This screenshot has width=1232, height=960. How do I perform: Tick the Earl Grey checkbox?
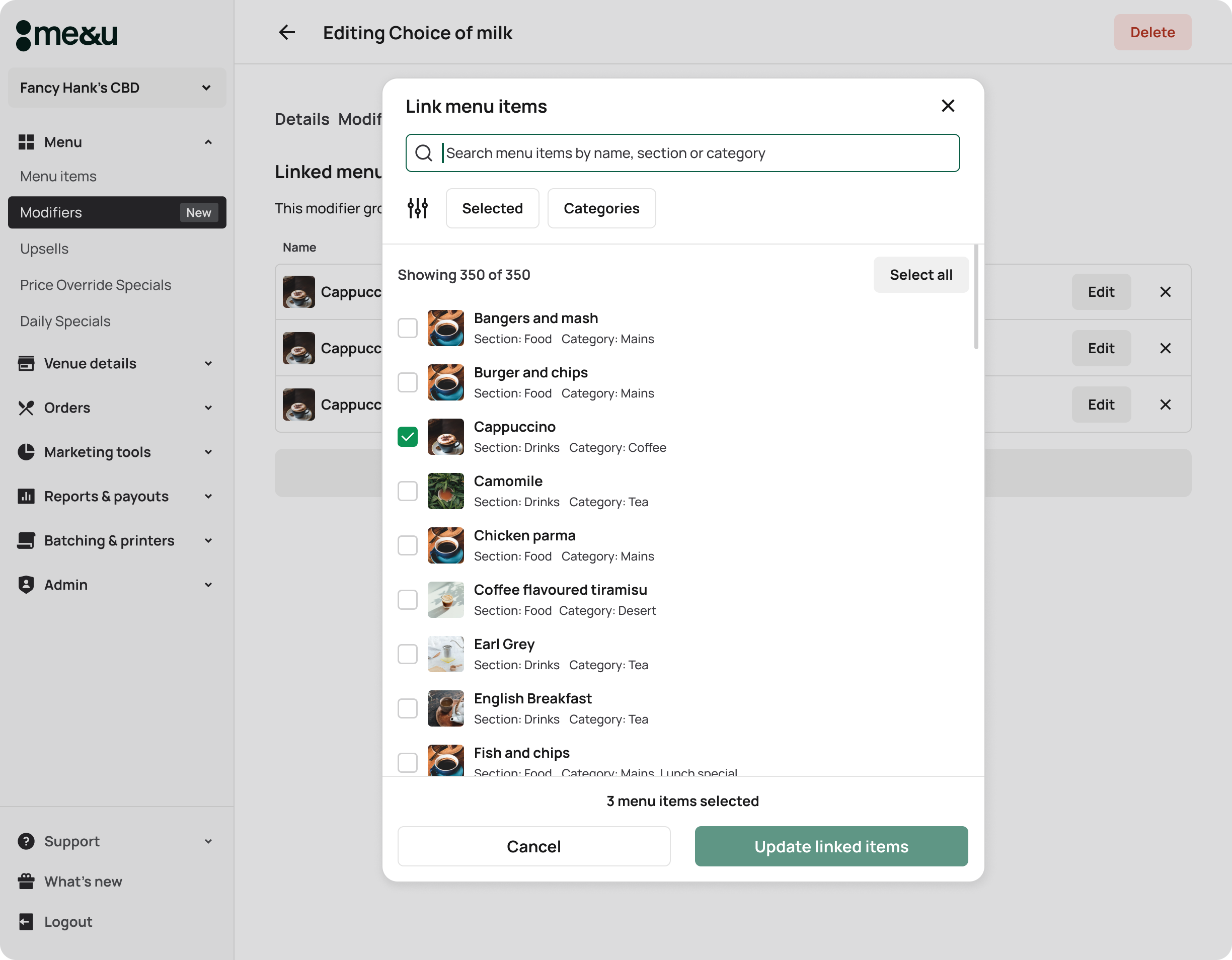[x=407, y=654]
